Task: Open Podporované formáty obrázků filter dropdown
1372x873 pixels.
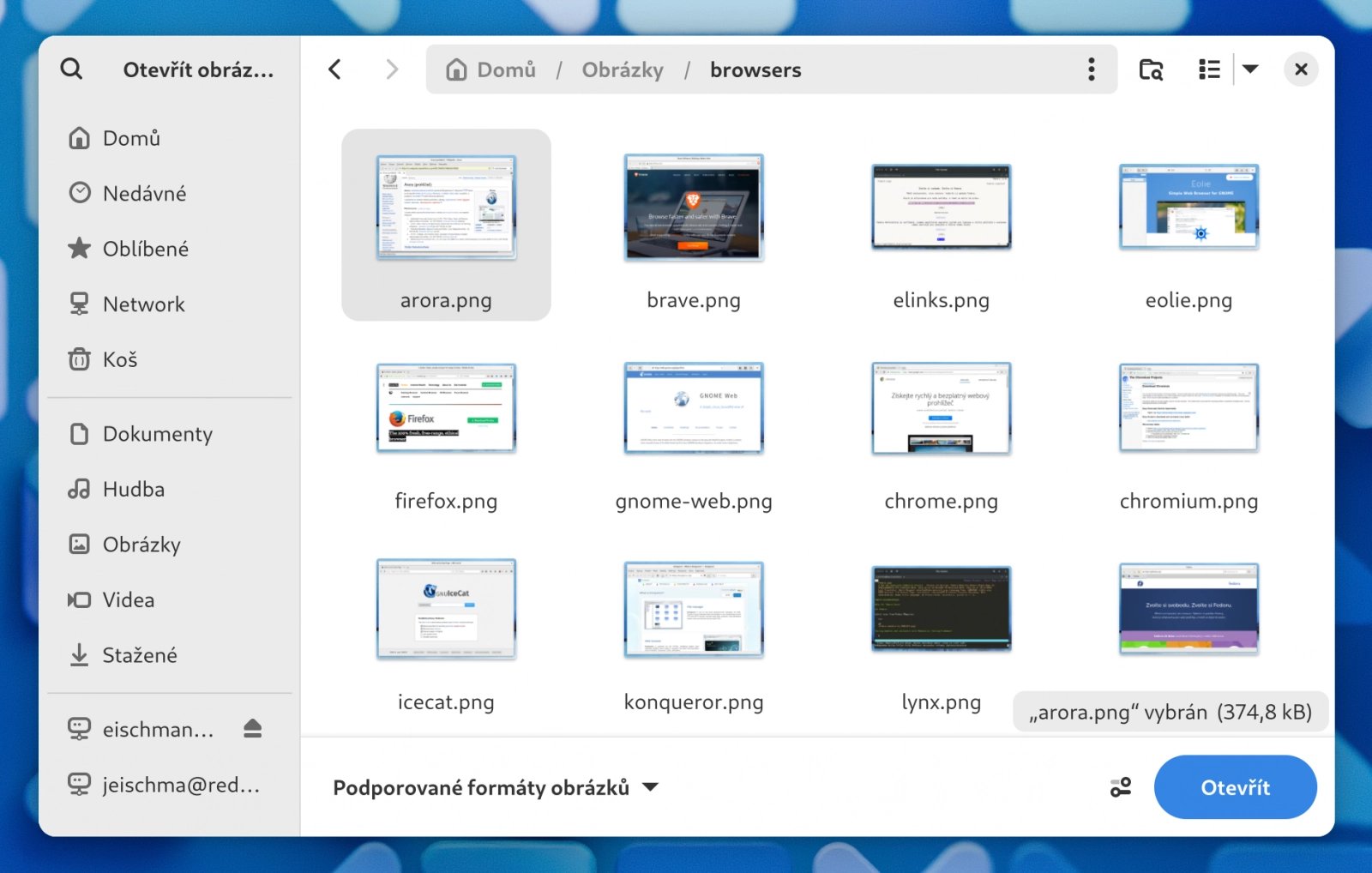Action: (496, 787)
